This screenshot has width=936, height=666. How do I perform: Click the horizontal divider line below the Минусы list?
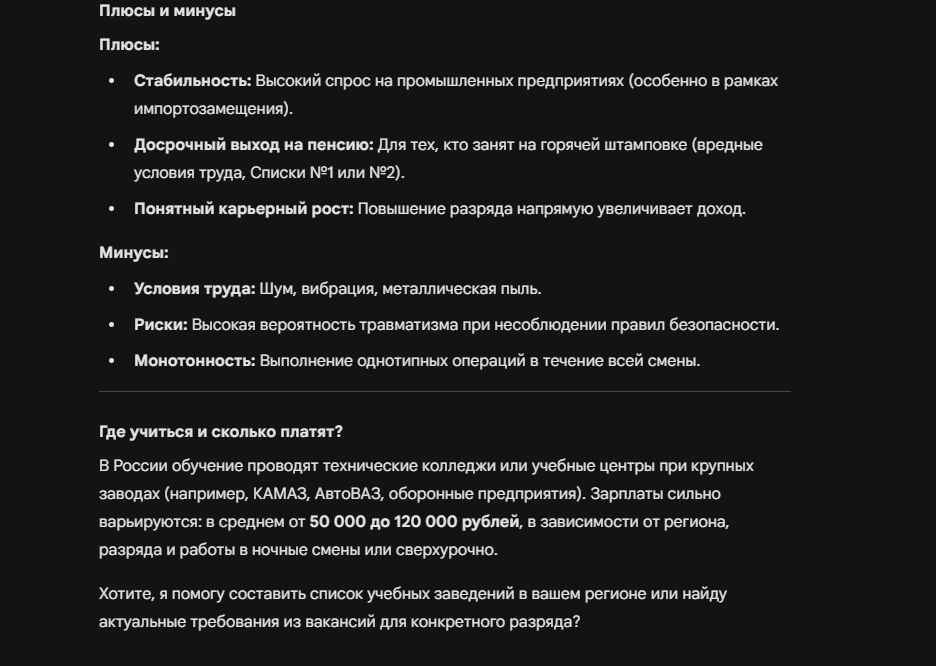point(445,392)
